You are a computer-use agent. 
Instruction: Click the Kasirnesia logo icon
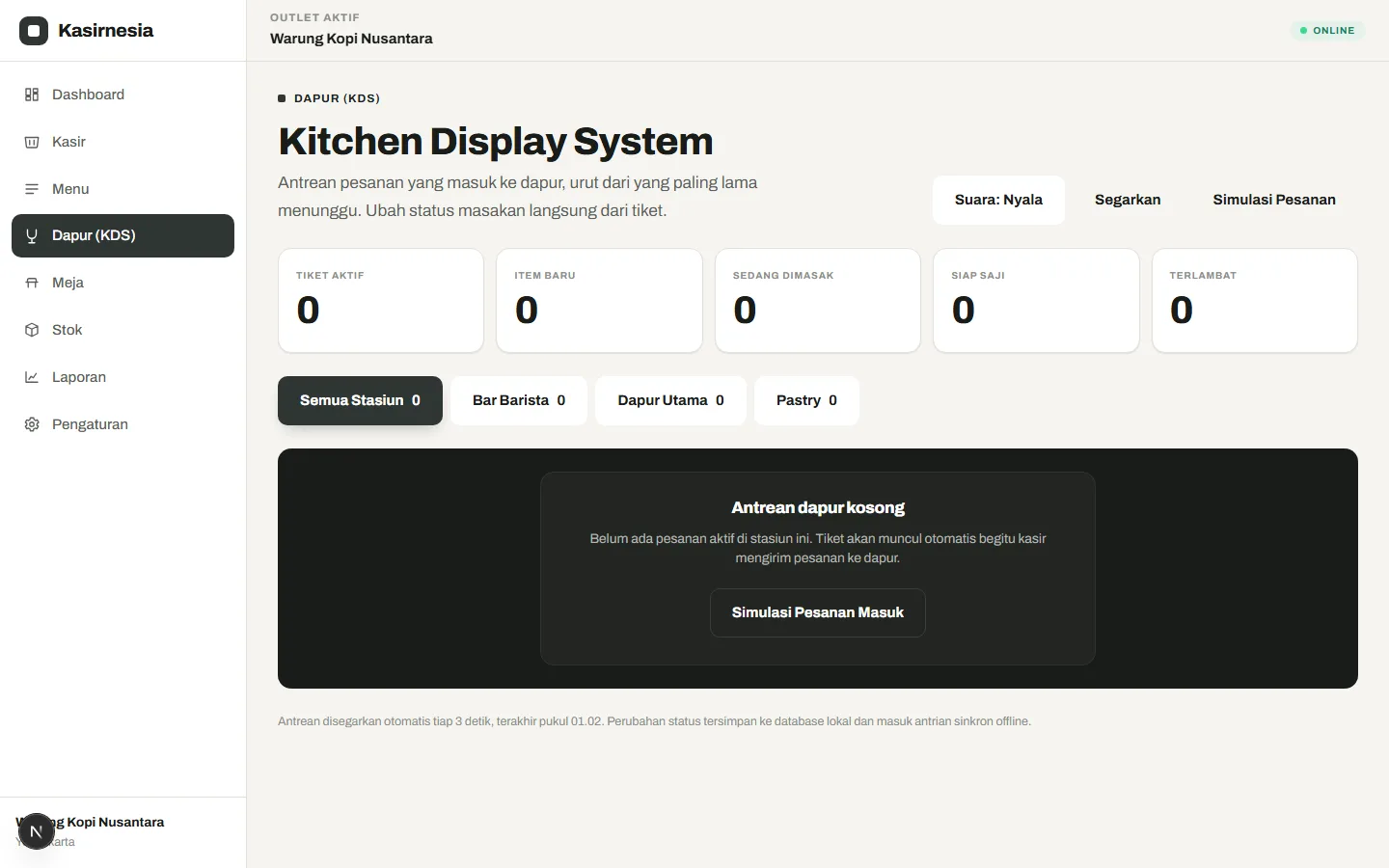point(34,31)
